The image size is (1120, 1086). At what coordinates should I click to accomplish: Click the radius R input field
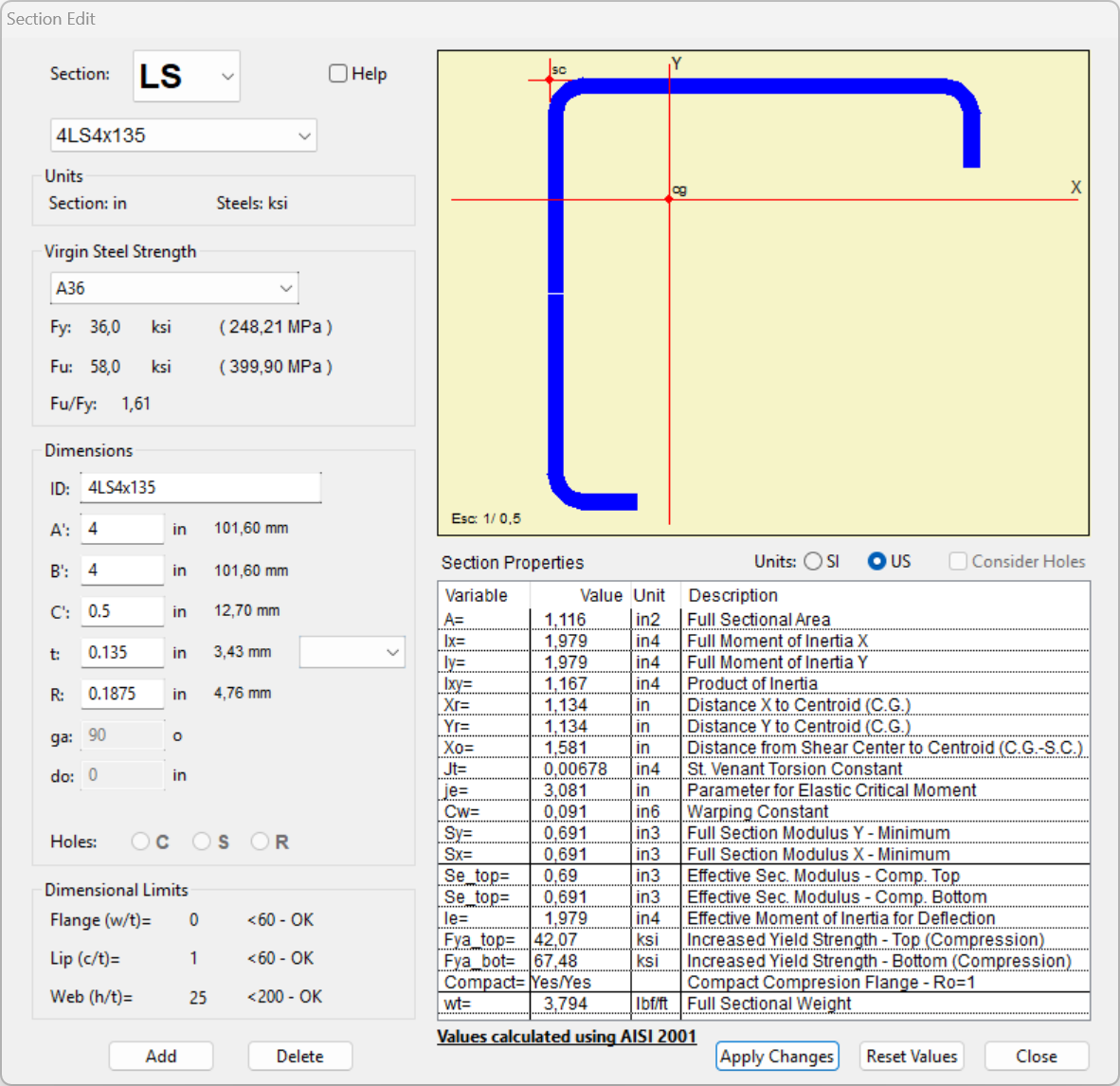[122, 694]
